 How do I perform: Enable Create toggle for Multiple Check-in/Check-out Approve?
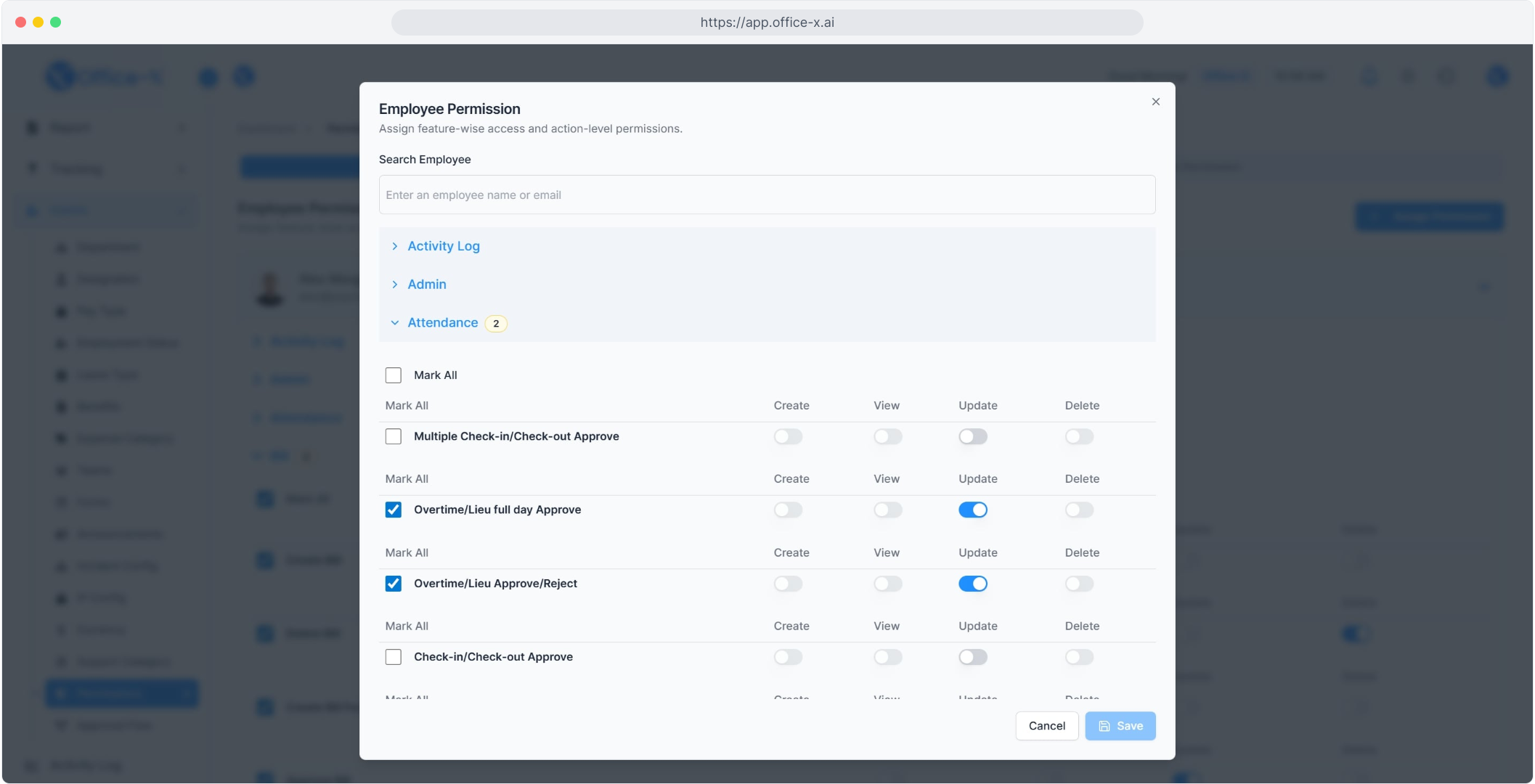[788, 436]
